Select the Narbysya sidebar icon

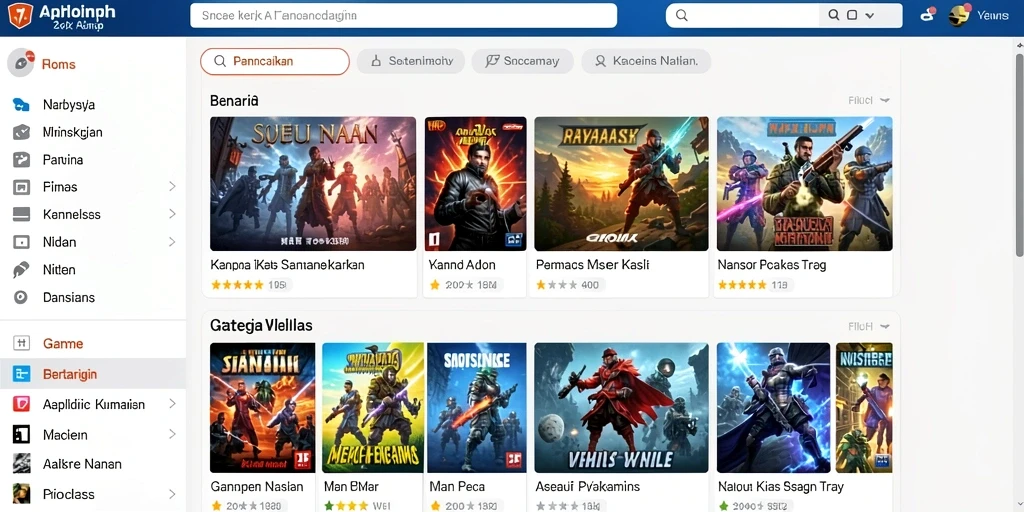point(21,104)
